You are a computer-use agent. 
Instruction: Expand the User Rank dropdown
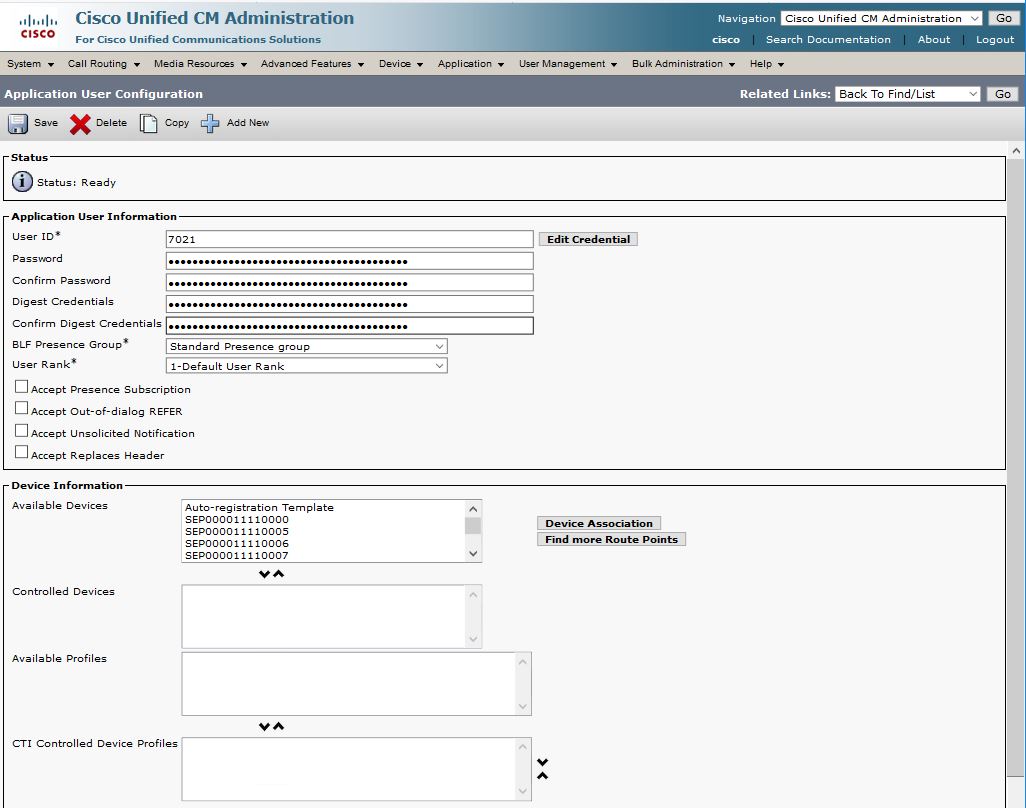306,366
